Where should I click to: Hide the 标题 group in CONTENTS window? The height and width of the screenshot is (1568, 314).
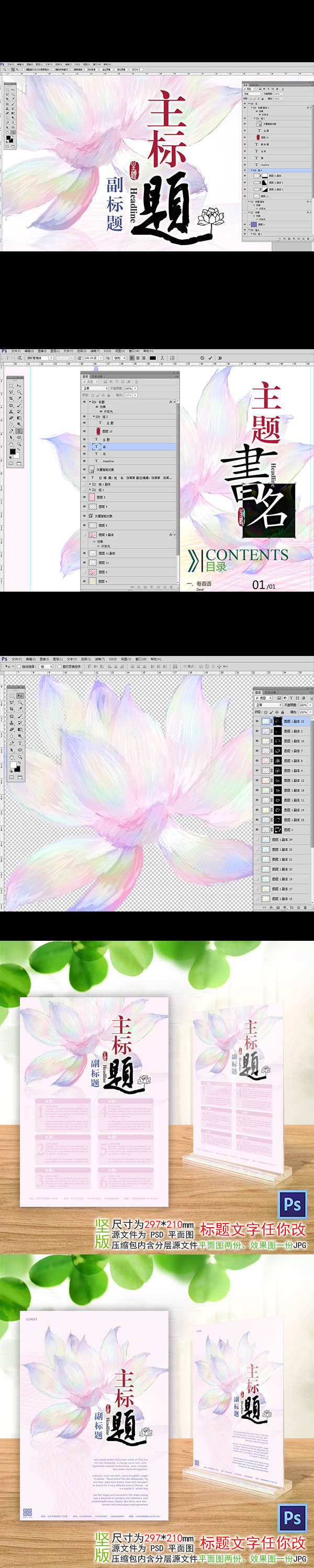[84, 402]
